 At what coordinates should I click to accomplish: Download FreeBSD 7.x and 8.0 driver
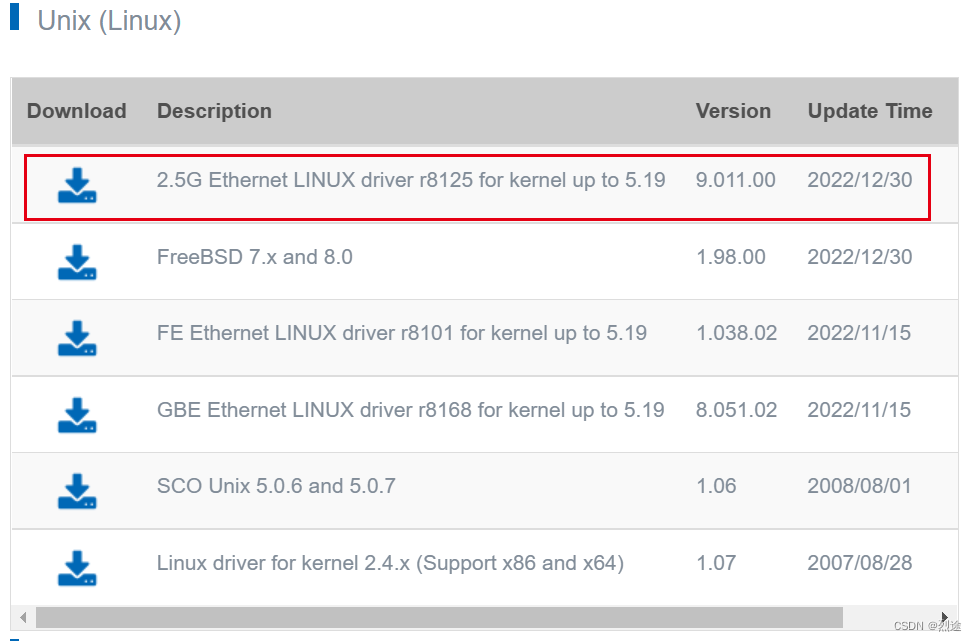tap(76, 262)
